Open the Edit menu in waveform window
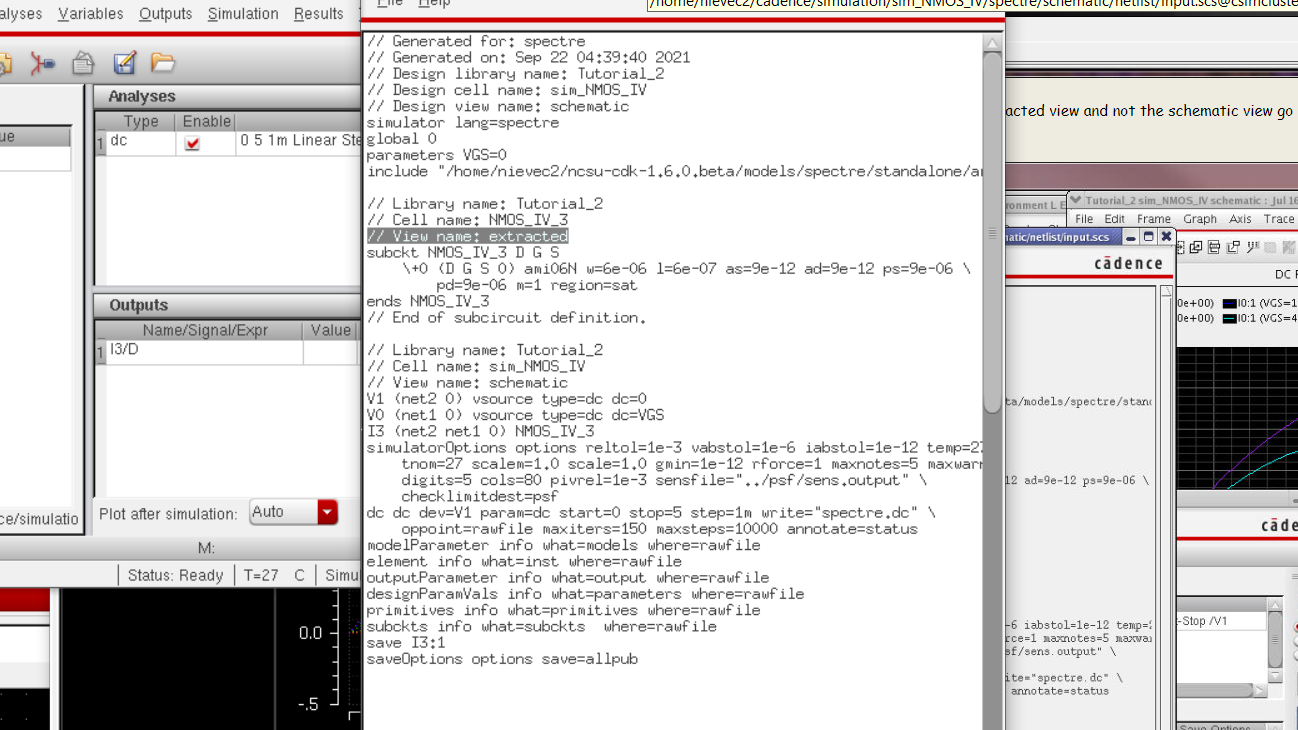 coord(1114,219)
